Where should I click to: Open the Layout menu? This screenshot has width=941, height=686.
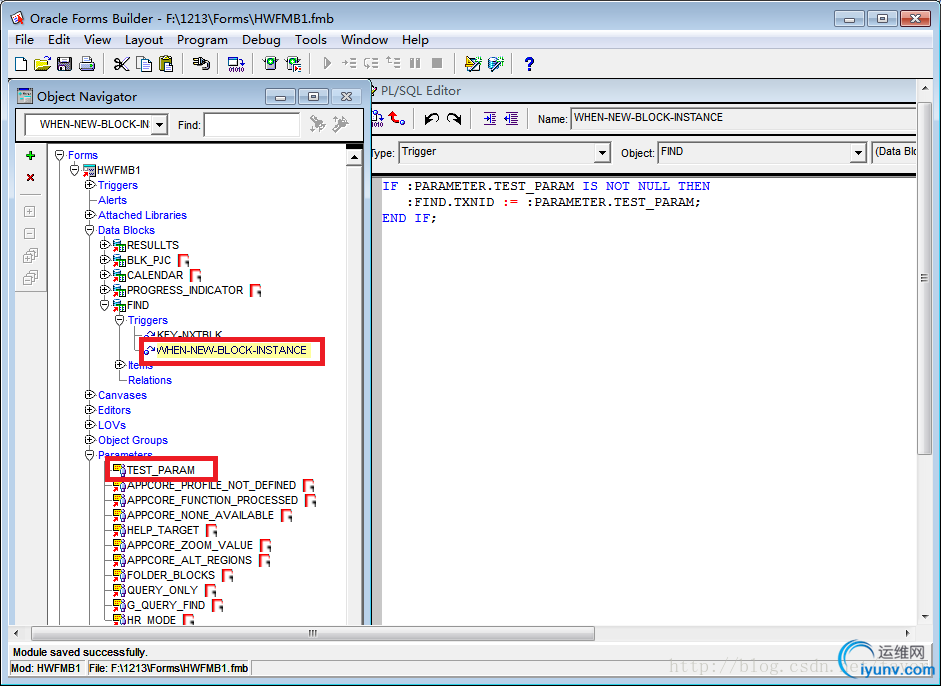pyautogui.click(x=144, y=40)
